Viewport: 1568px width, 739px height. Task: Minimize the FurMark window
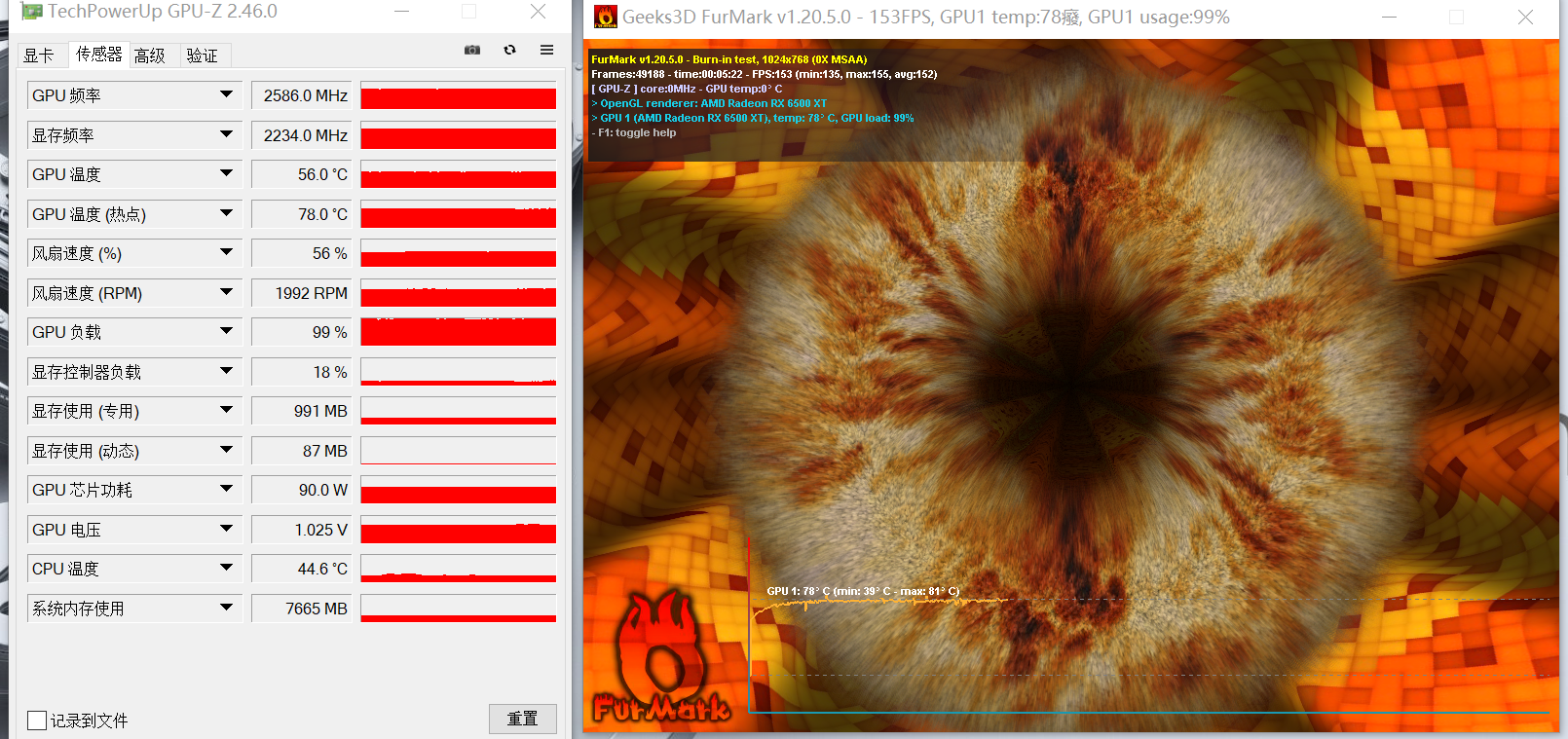click(1390, 17)
